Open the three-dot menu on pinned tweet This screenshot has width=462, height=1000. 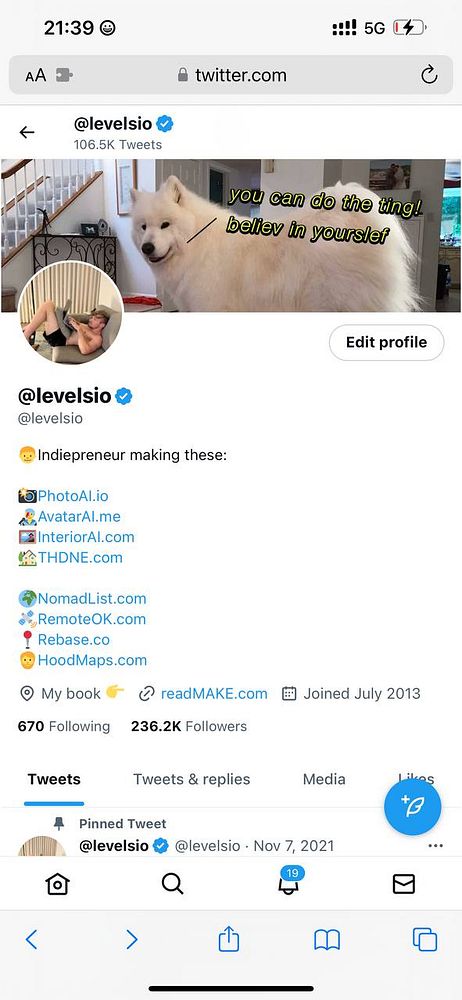click(436, 846)
